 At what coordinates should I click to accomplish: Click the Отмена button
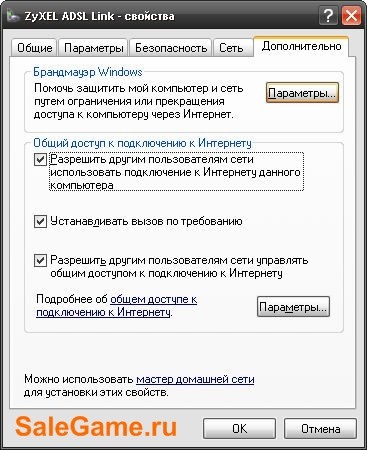[320, 428]
